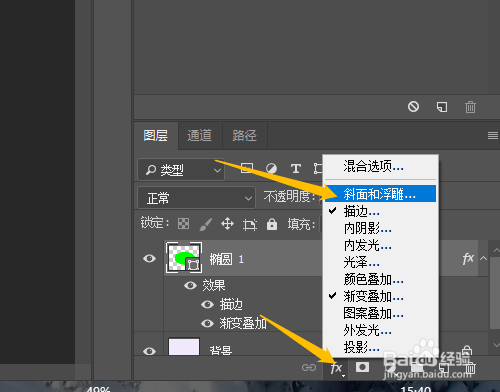Open the layer filter type (类型) dropdown

pos(181,170)
